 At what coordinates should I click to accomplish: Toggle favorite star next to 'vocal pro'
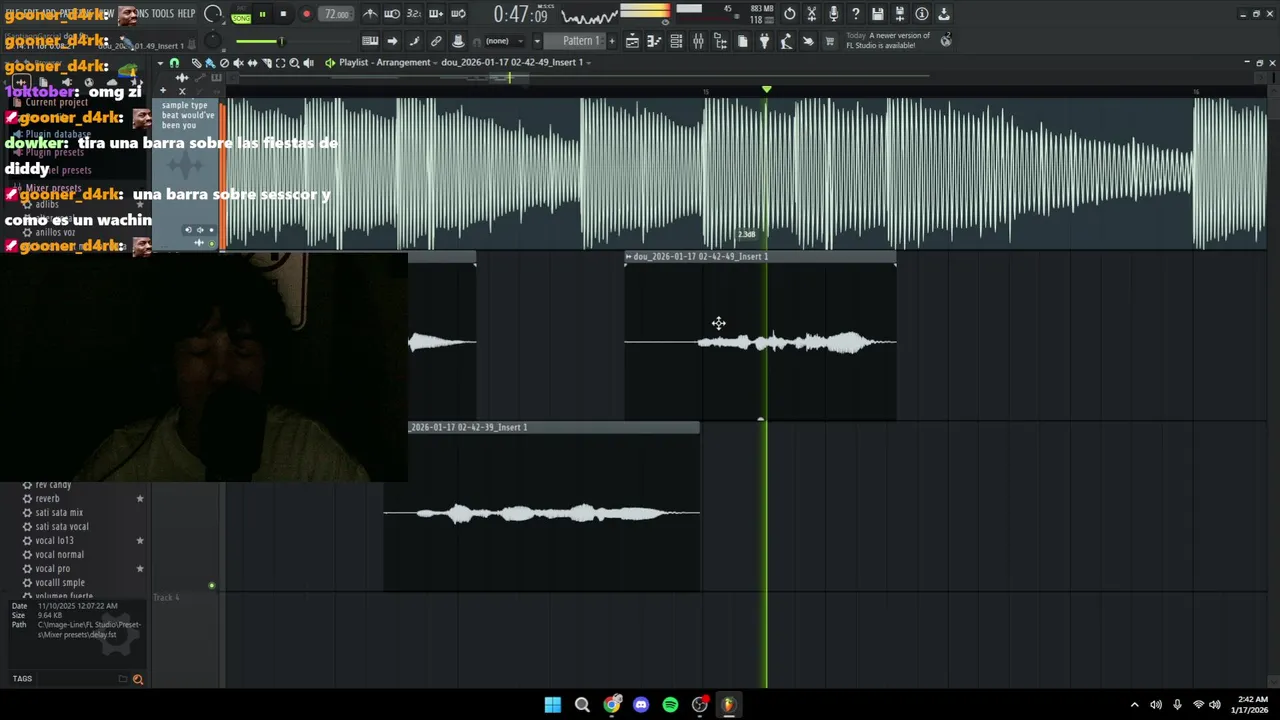tap(140, 568)
